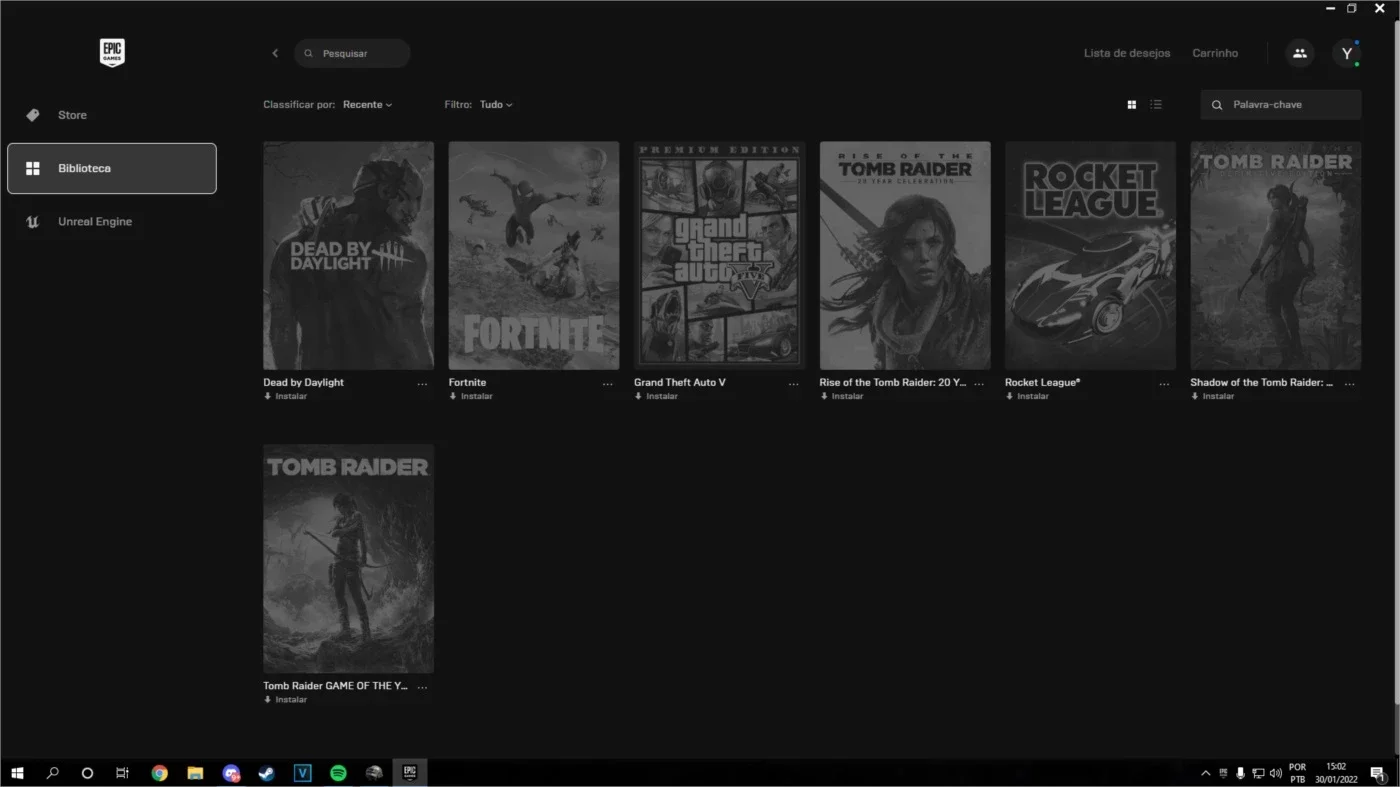Open the friends list icon

tap(1299, 53)
